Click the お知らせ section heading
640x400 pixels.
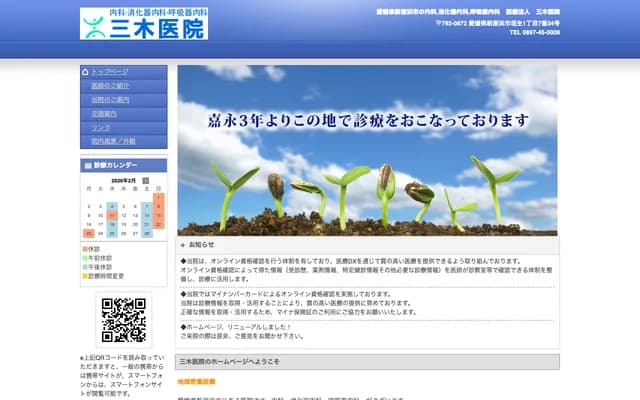coord(202,245)
